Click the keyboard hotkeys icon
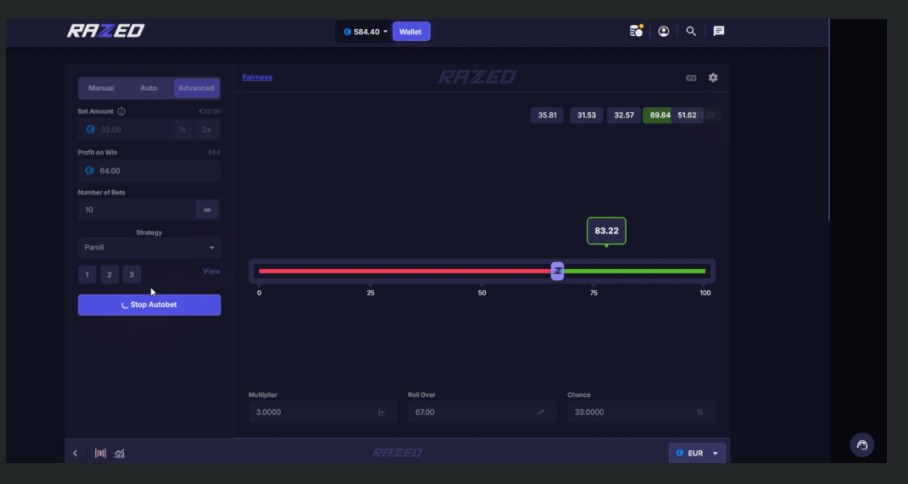This screenshot has width=908, height=484. [691, 77]
